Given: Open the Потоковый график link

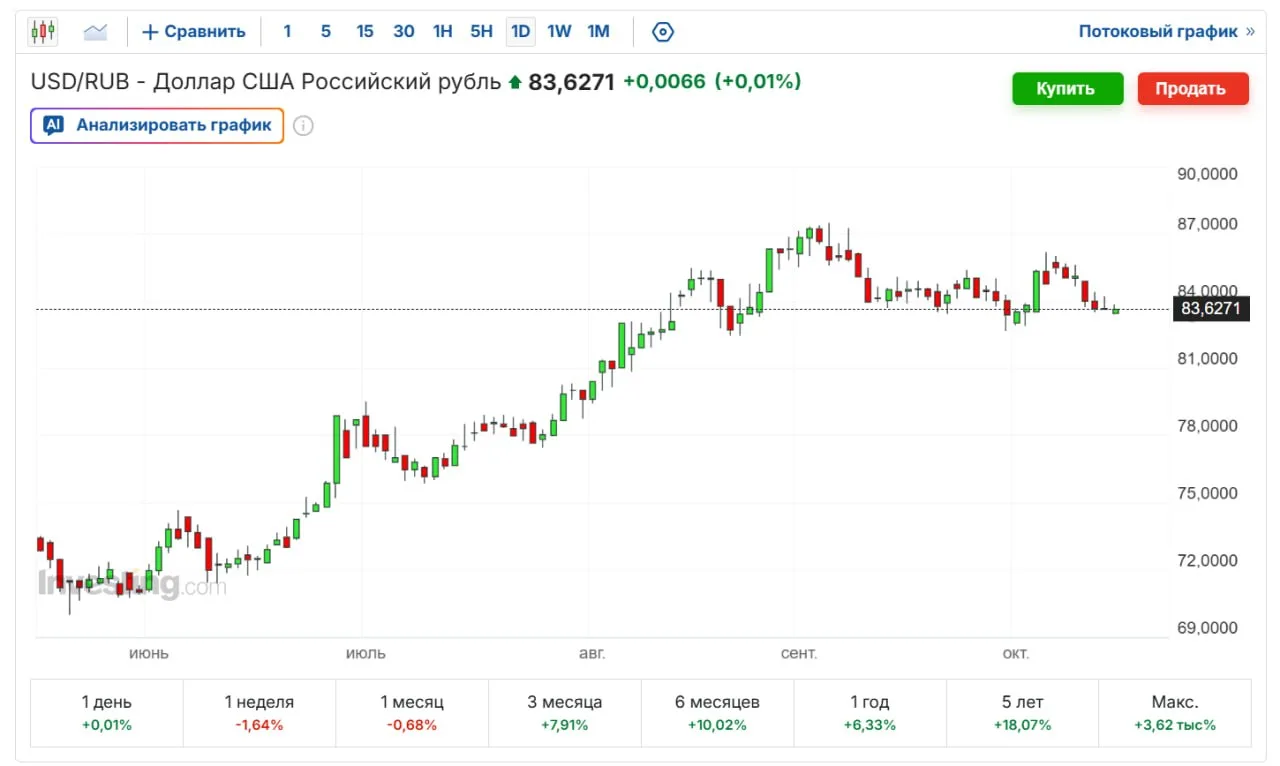Looking at the screenshot, I should [x=1166, y=32].
